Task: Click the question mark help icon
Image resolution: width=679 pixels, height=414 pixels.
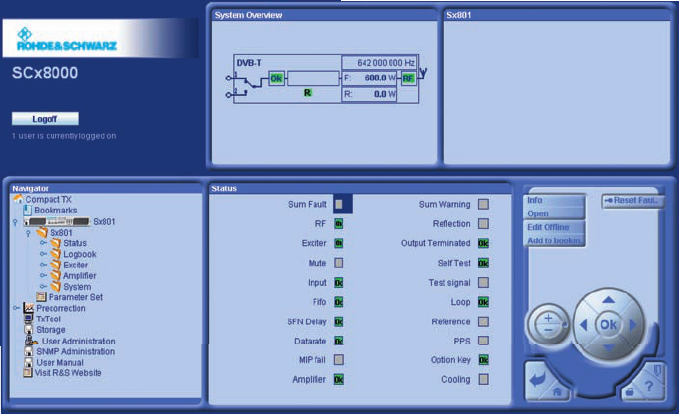Action: click(x=648, y=386)
